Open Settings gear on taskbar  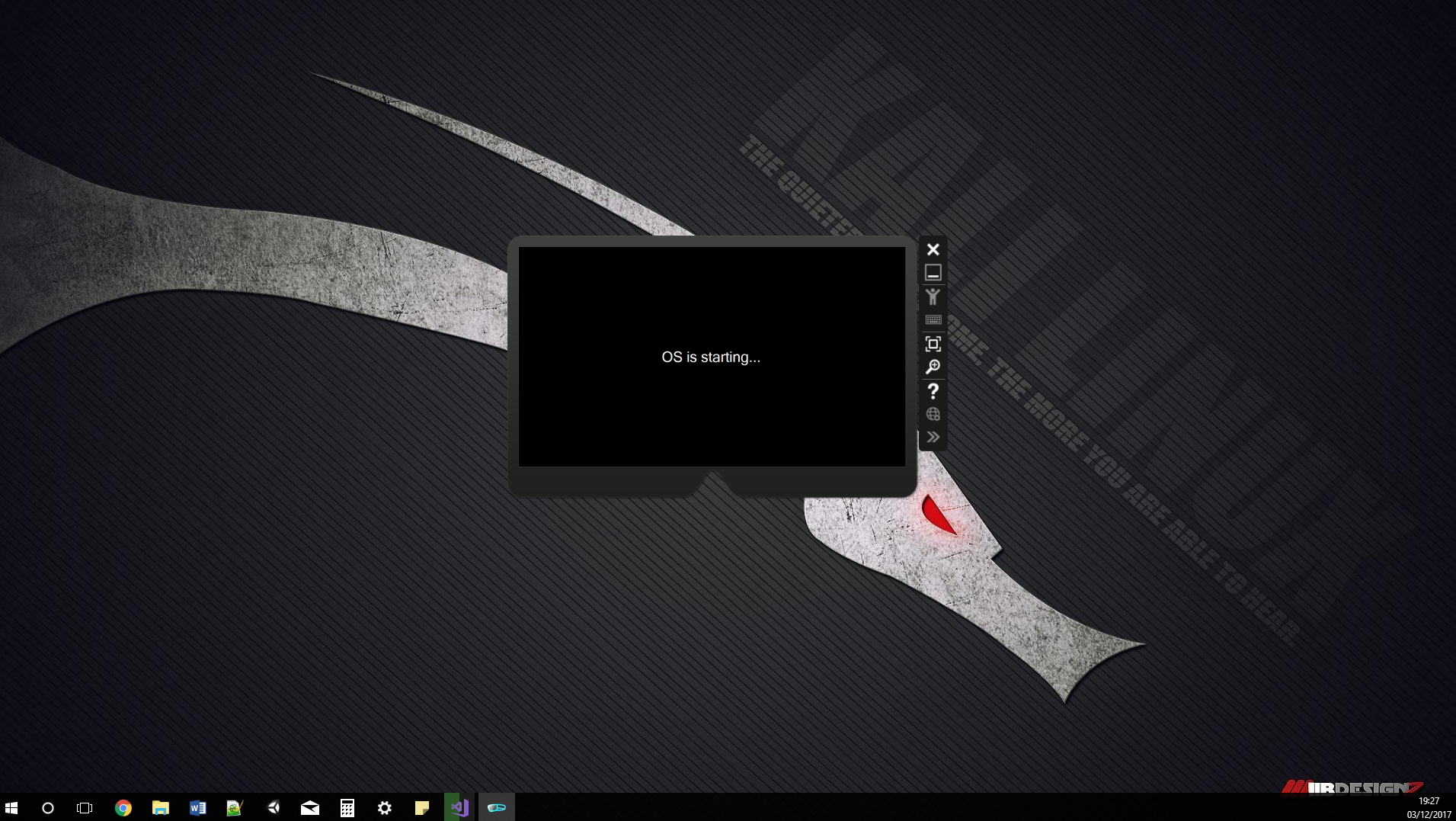point(384,807)
